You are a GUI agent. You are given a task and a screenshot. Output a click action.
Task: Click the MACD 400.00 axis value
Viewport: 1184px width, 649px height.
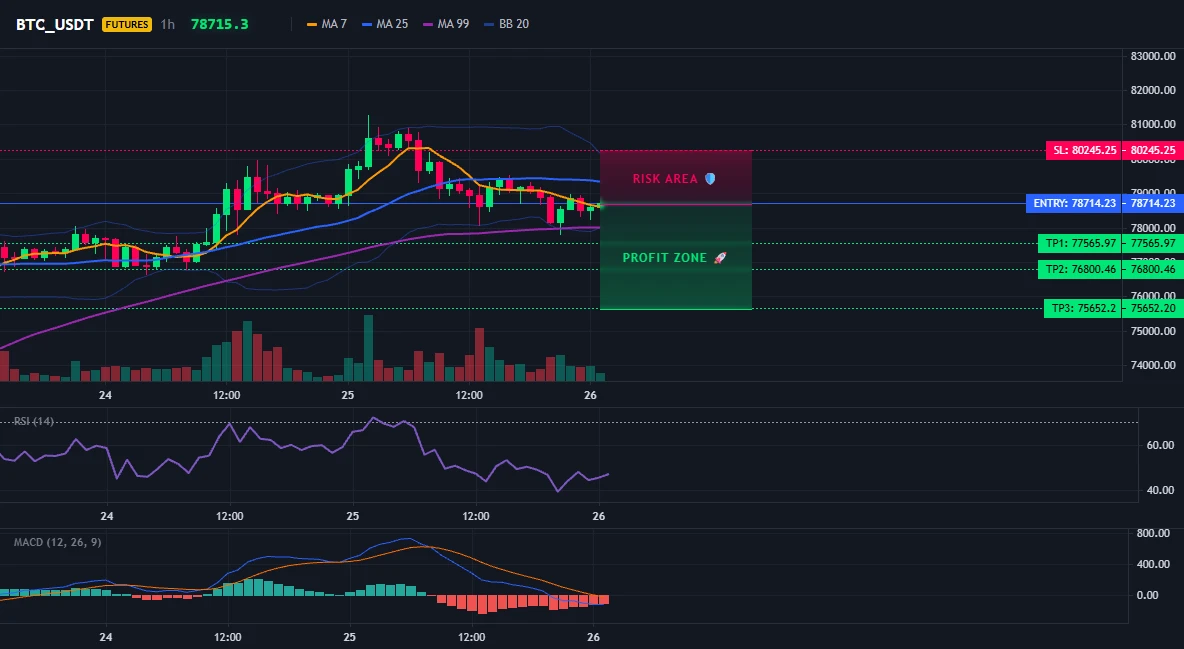pos(1153,564)
